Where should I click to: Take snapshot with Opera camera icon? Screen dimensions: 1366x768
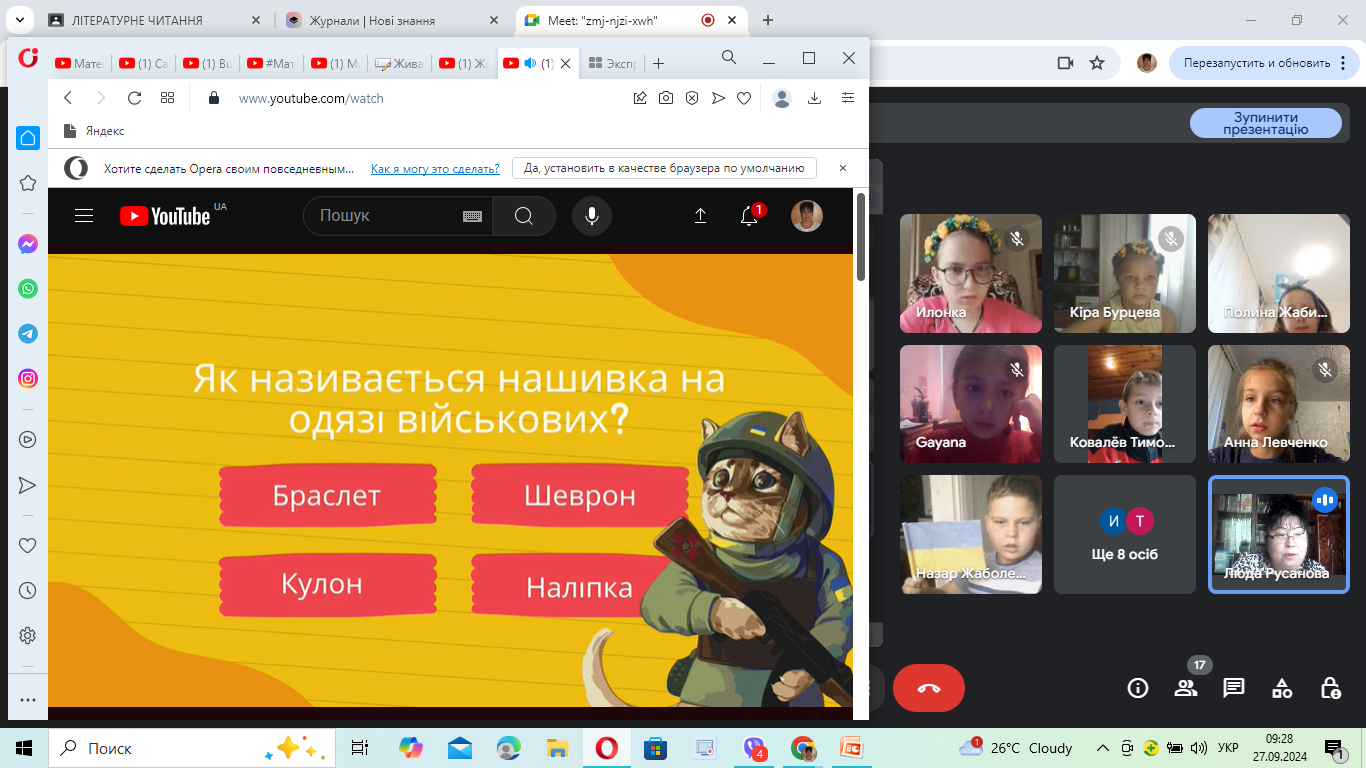666,98
